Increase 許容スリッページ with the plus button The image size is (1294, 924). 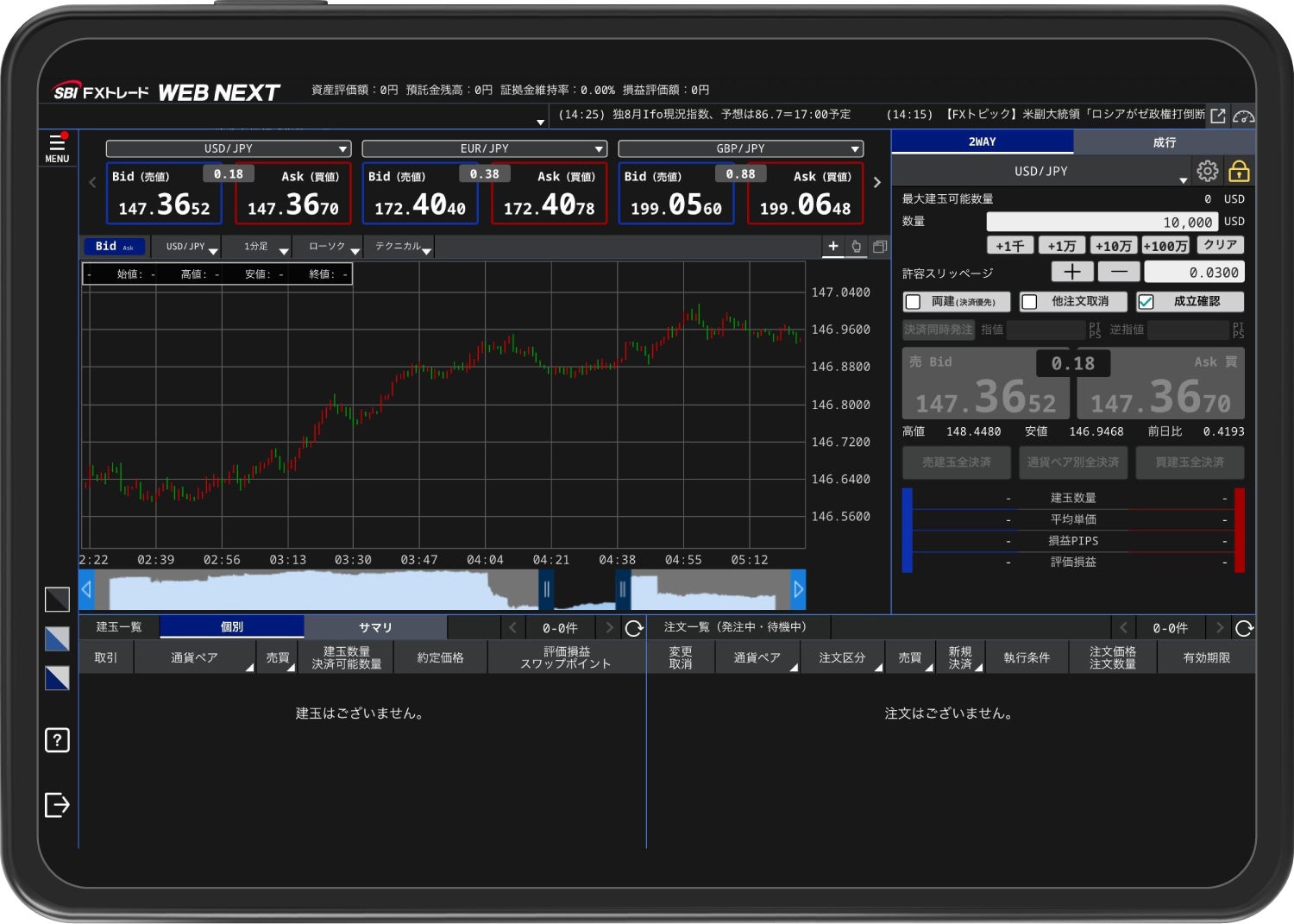[1072, 272]
